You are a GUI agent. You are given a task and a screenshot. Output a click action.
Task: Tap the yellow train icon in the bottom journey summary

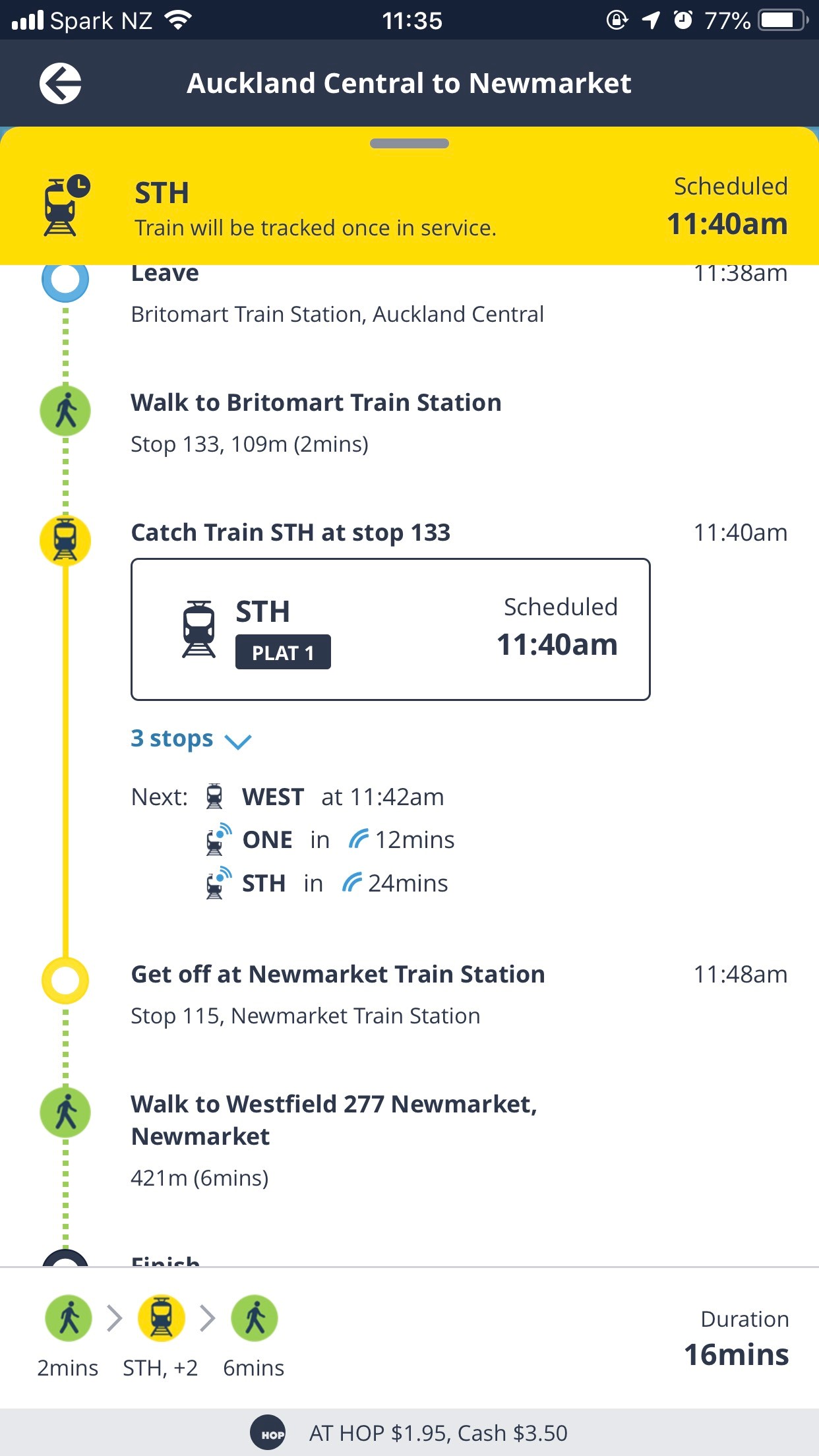[161, 1318]
